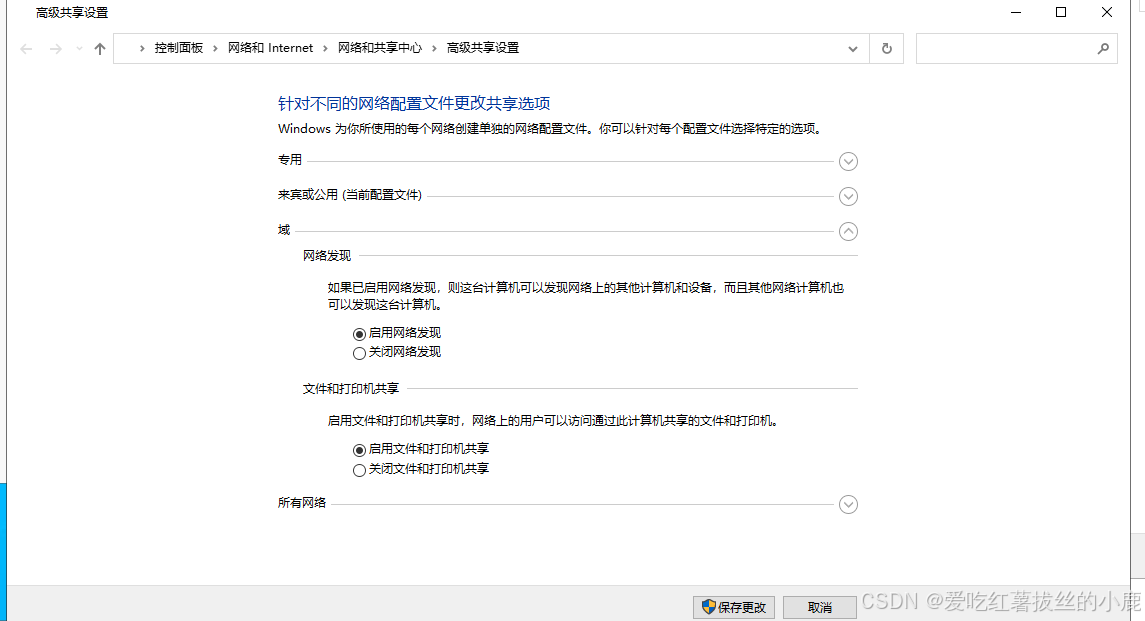1145x621 pixels.
Task: Click the refresh icon beside address bar
Action: (x=886, y=48)
